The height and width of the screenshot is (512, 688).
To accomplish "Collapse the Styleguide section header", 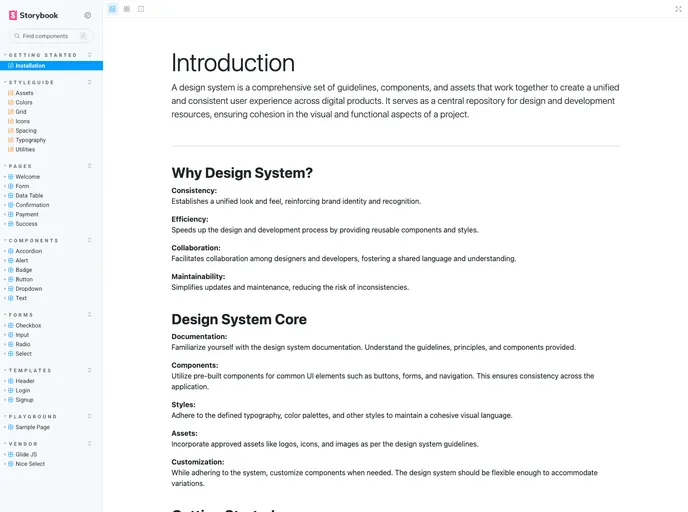I will coord(32,82).
